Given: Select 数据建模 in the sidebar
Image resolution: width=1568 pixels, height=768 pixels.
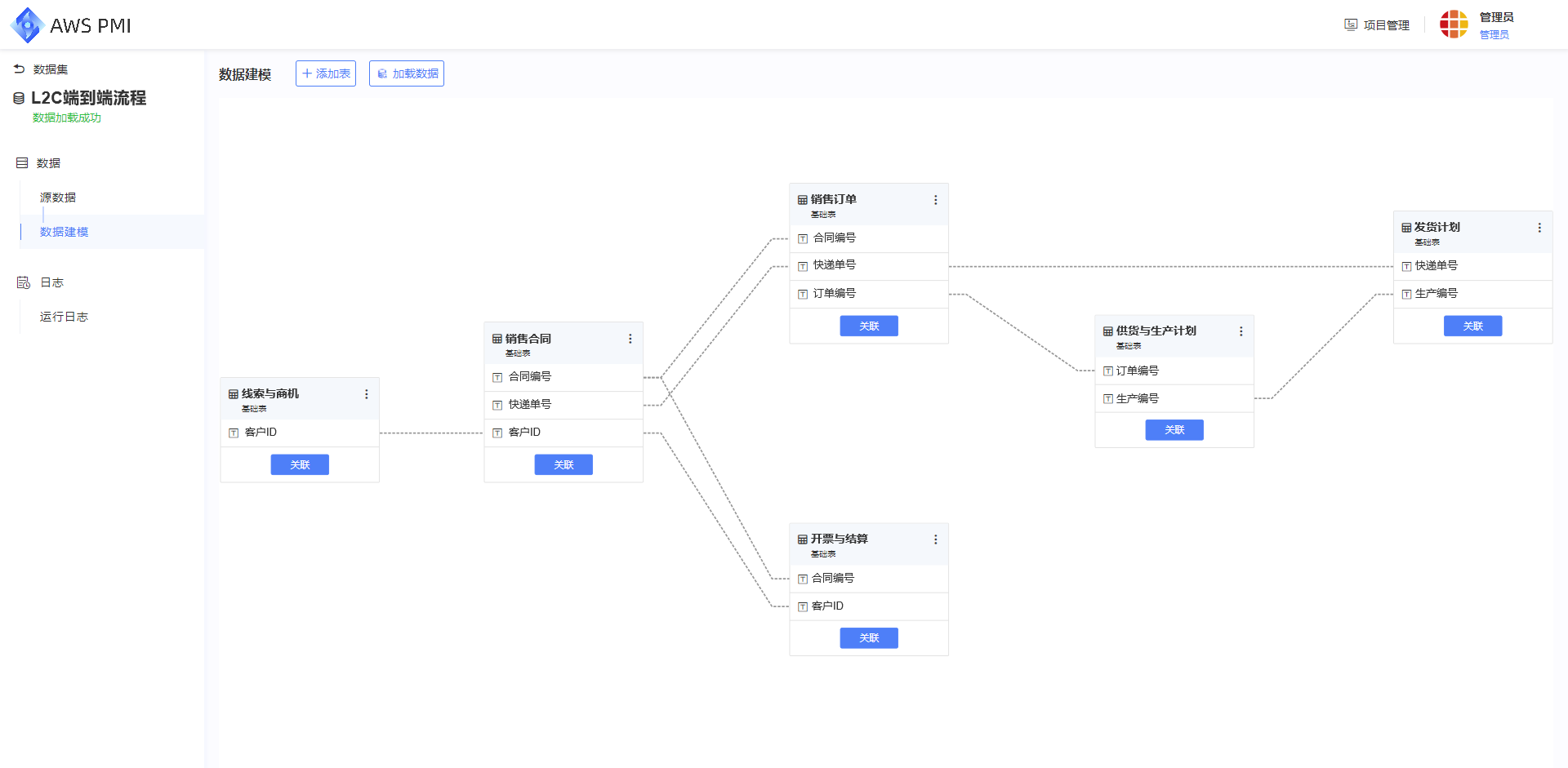Looking at the screenshot, I should [64, 232].
